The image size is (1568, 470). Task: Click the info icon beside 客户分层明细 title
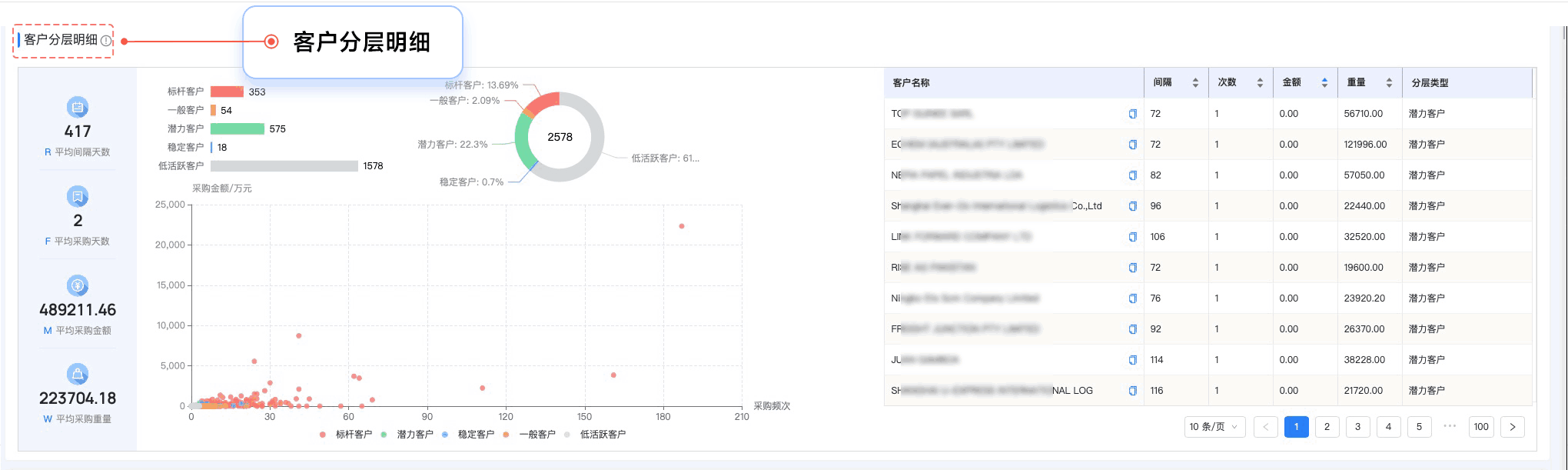click(106, 41)
